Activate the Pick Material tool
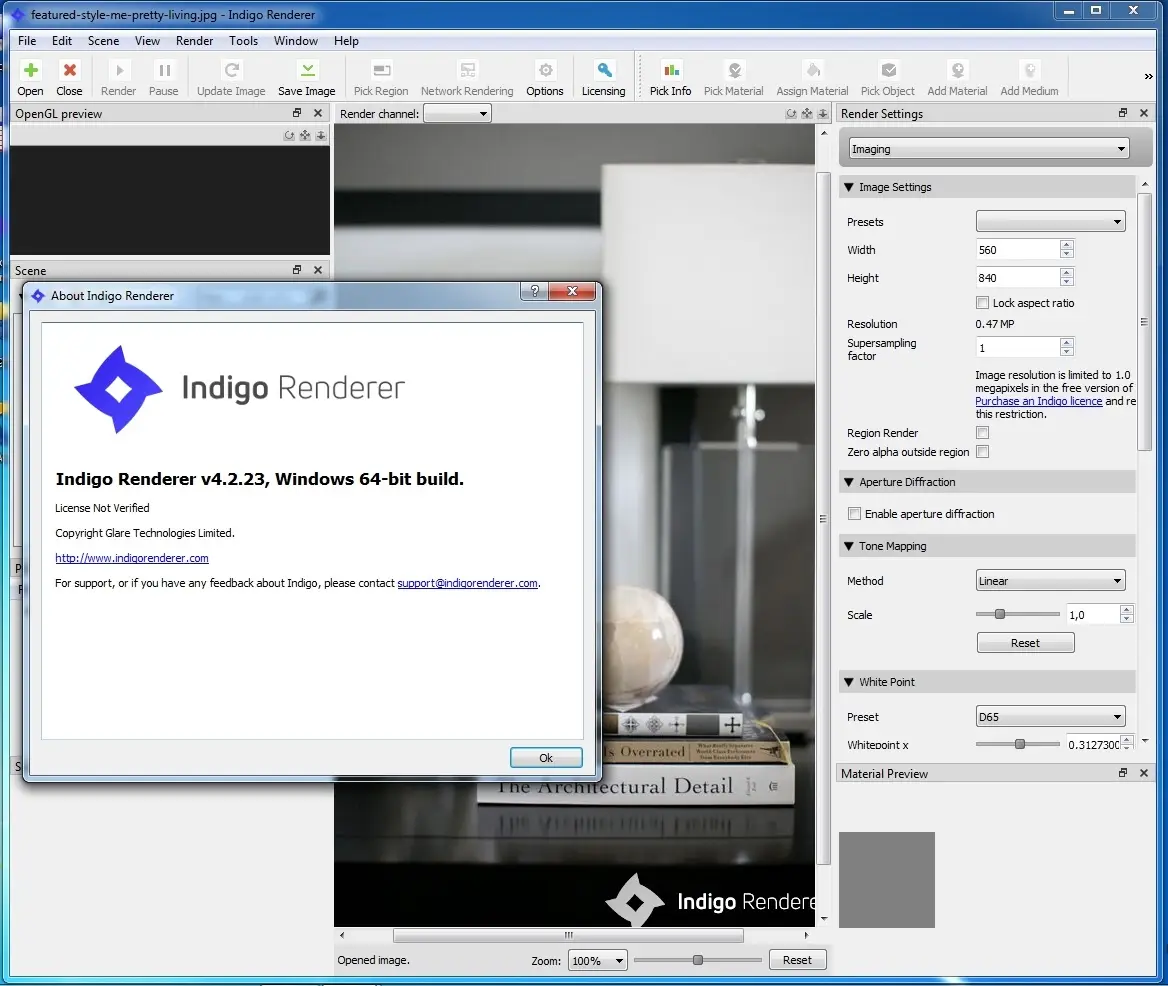The height and width of the screenshot is (986, 1168). coord(734,78)
